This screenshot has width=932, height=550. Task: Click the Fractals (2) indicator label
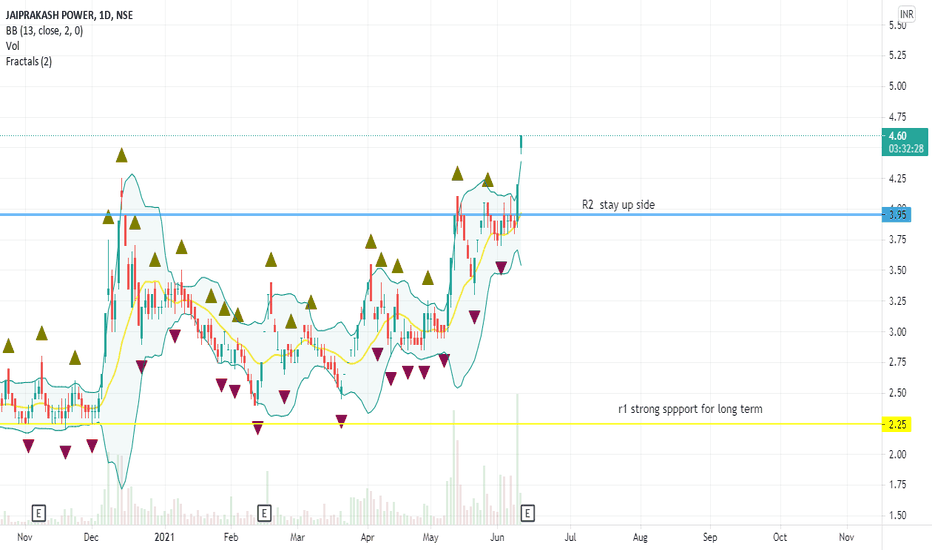pyautogui.click(x=29, y=61)
